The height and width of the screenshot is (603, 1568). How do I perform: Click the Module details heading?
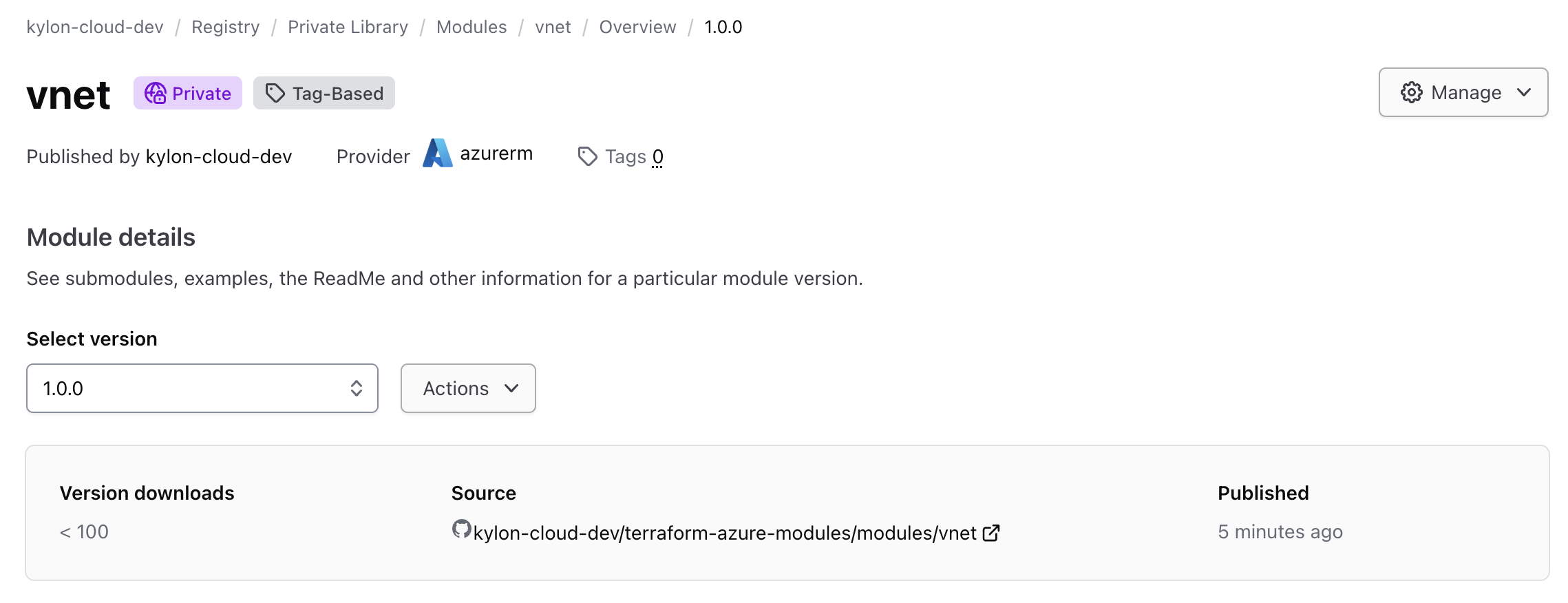(x=111, y=237)
